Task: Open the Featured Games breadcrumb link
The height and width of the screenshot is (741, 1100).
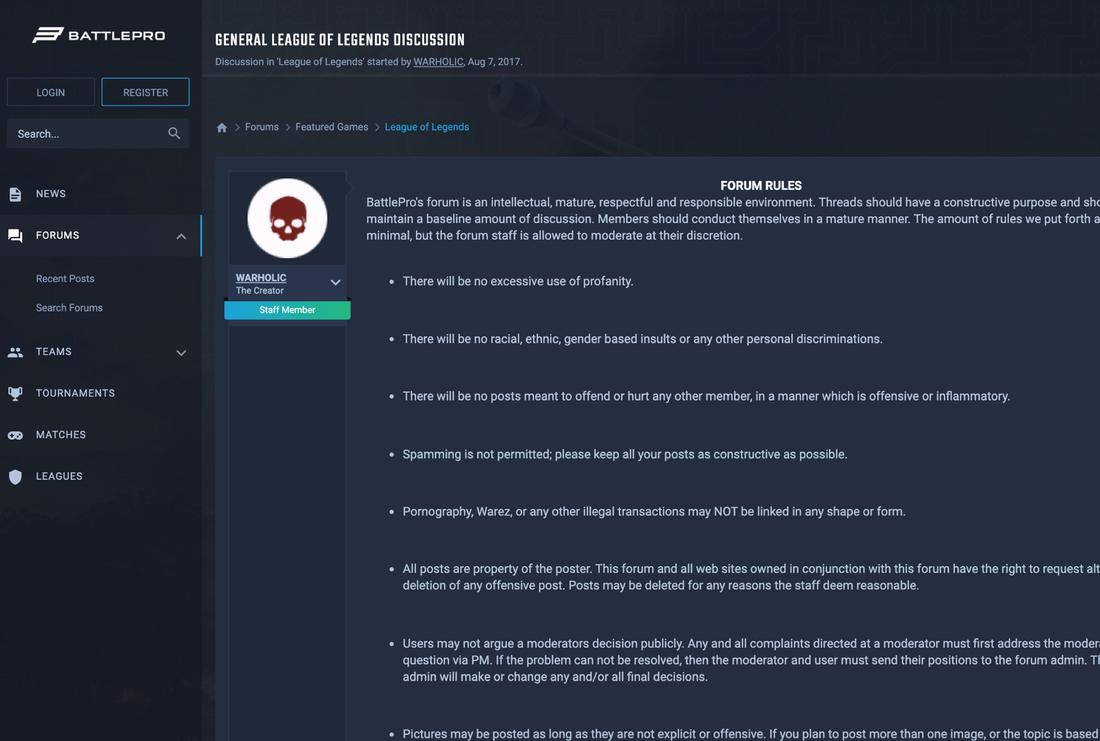Action: [331, 127]
